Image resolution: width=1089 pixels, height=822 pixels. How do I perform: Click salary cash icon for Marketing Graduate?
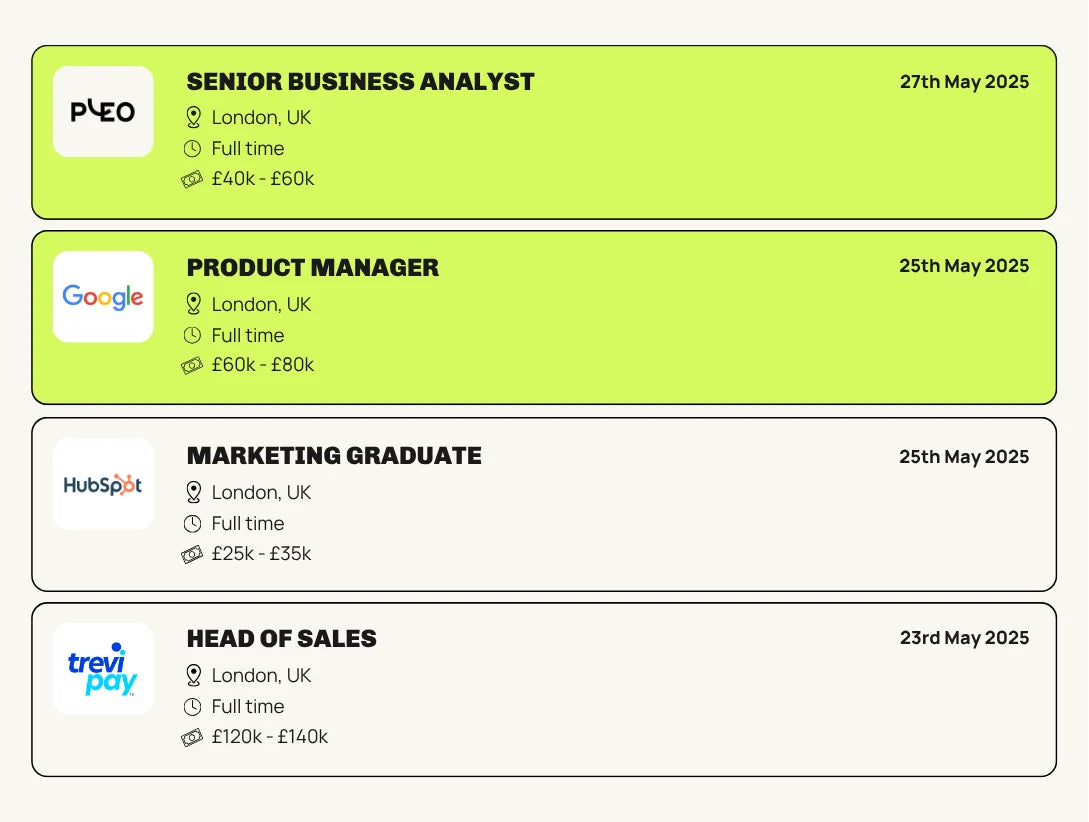pyautogui.click(x=192, y=554)
